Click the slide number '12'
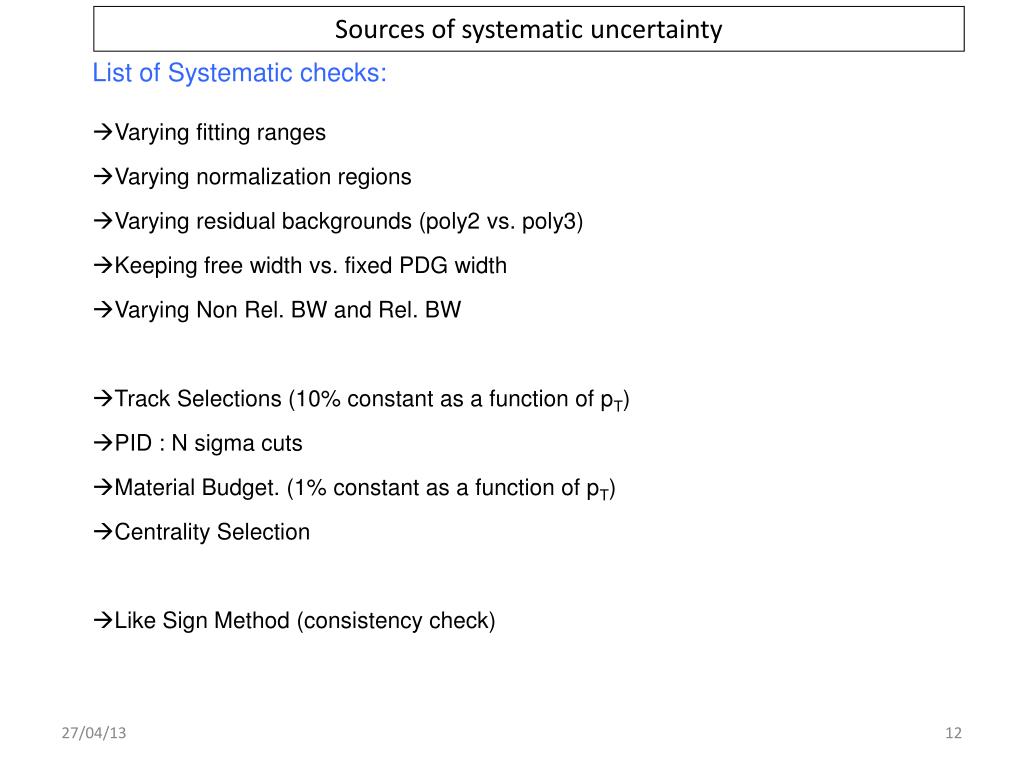The height and width of the screenshot is (768, 1024). tap(953, 733)
